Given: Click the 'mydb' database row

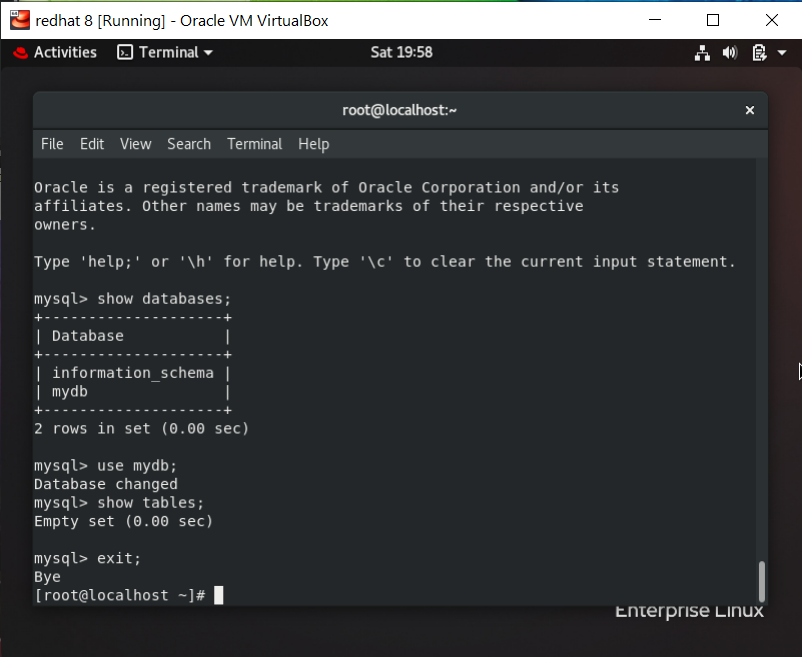Looking at the screenshot, I should pyautogui.click(x=133, y=392).
